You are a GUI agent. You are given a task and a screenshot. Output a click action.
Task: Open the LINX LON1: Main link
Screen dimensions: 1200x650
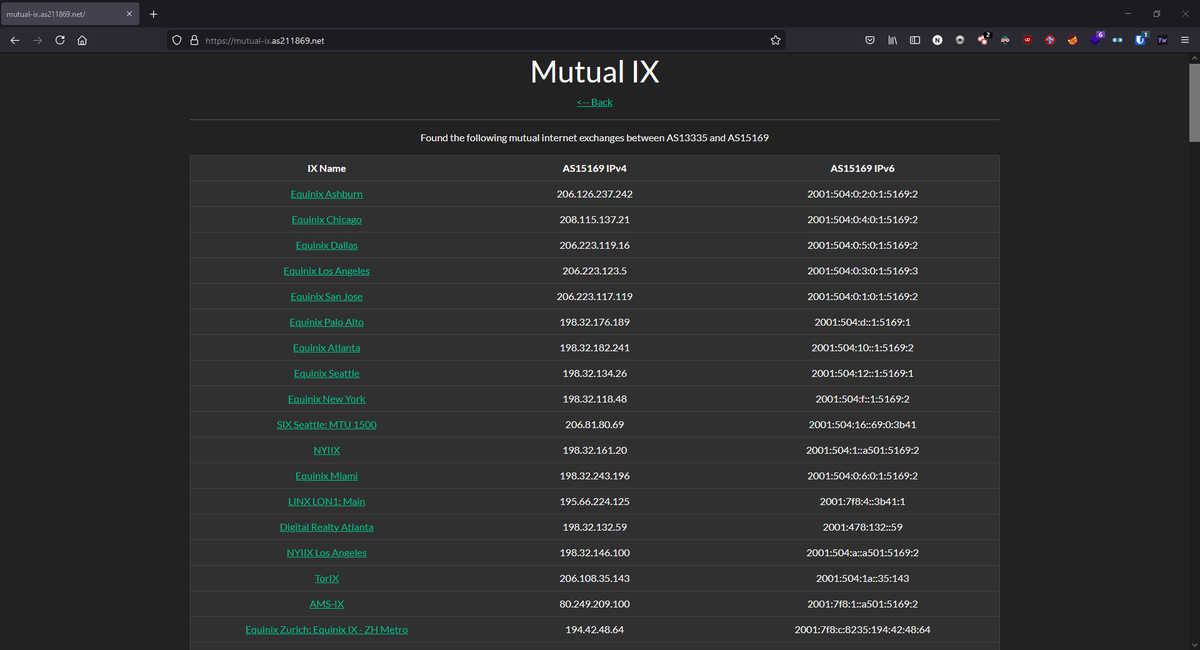tap(326, 502)
